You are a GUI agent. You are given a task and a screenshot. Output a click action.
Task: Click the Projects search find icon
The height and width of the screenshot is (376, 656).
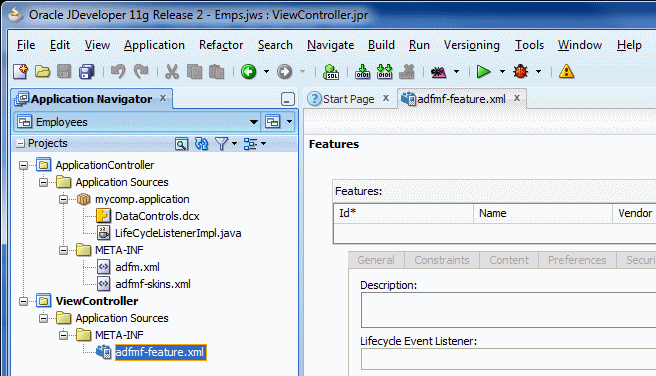[x=181, y=144]
